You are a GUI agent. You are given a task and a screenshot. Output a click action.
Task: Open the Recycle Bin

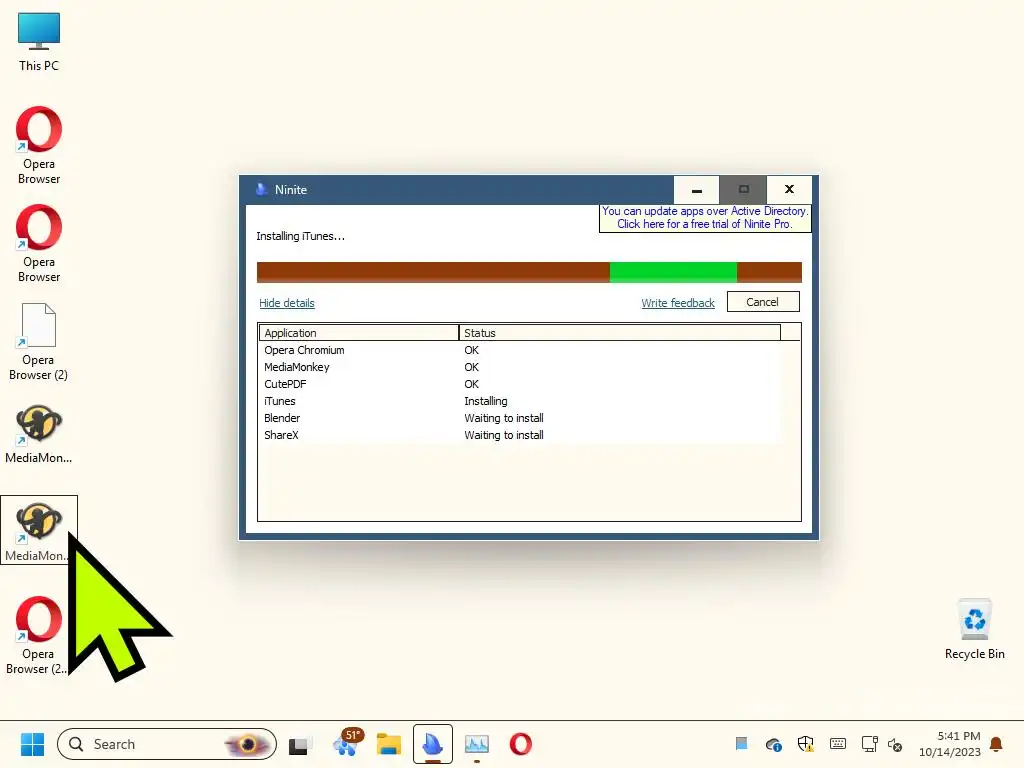pyautogui.click(x=974, y=628)
